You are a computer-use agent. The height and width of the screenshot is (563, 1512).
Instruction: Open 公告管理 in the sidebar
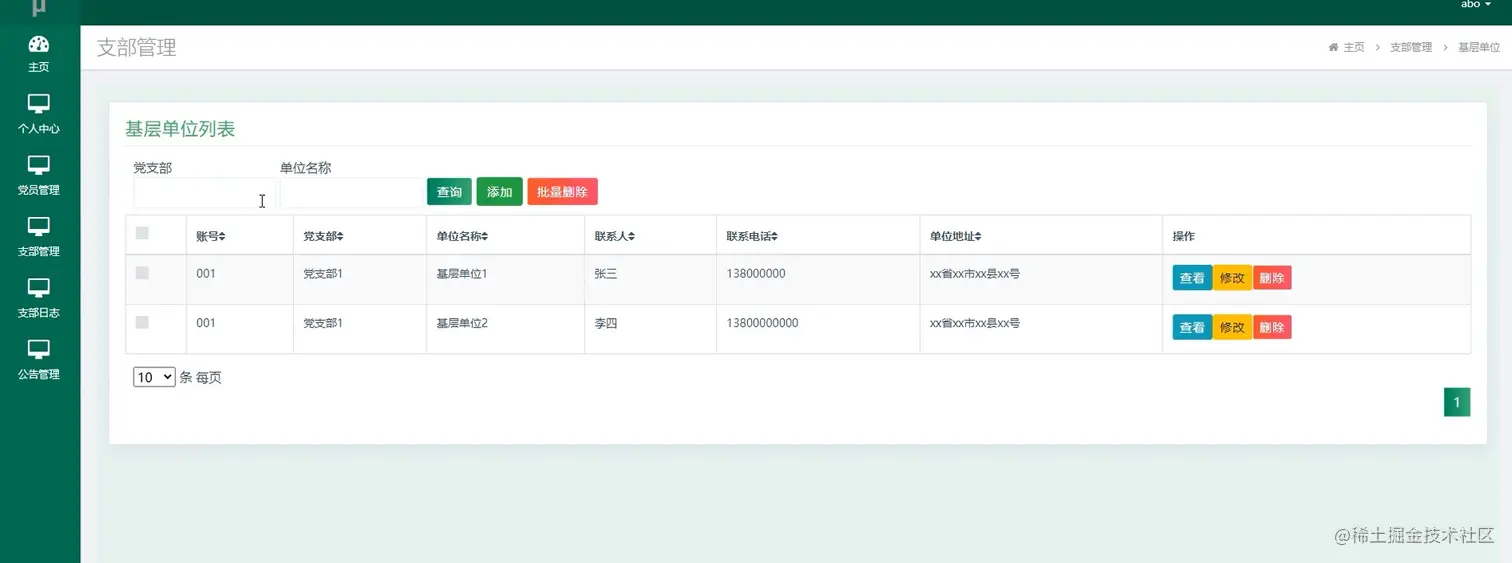(x=39, y=359)
